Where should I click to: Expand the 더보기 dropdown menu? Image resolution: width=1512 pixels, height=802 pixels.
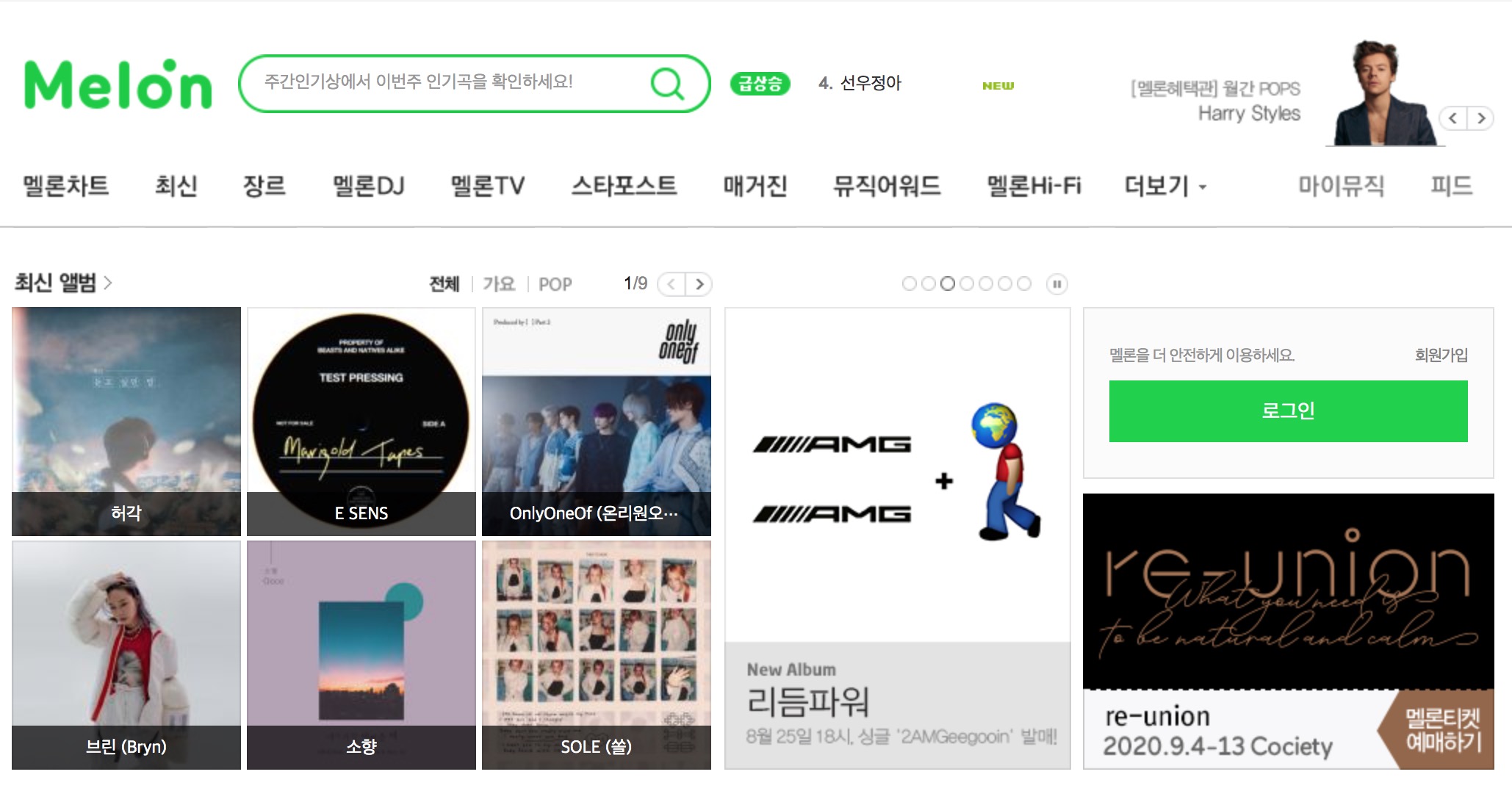1165,186
